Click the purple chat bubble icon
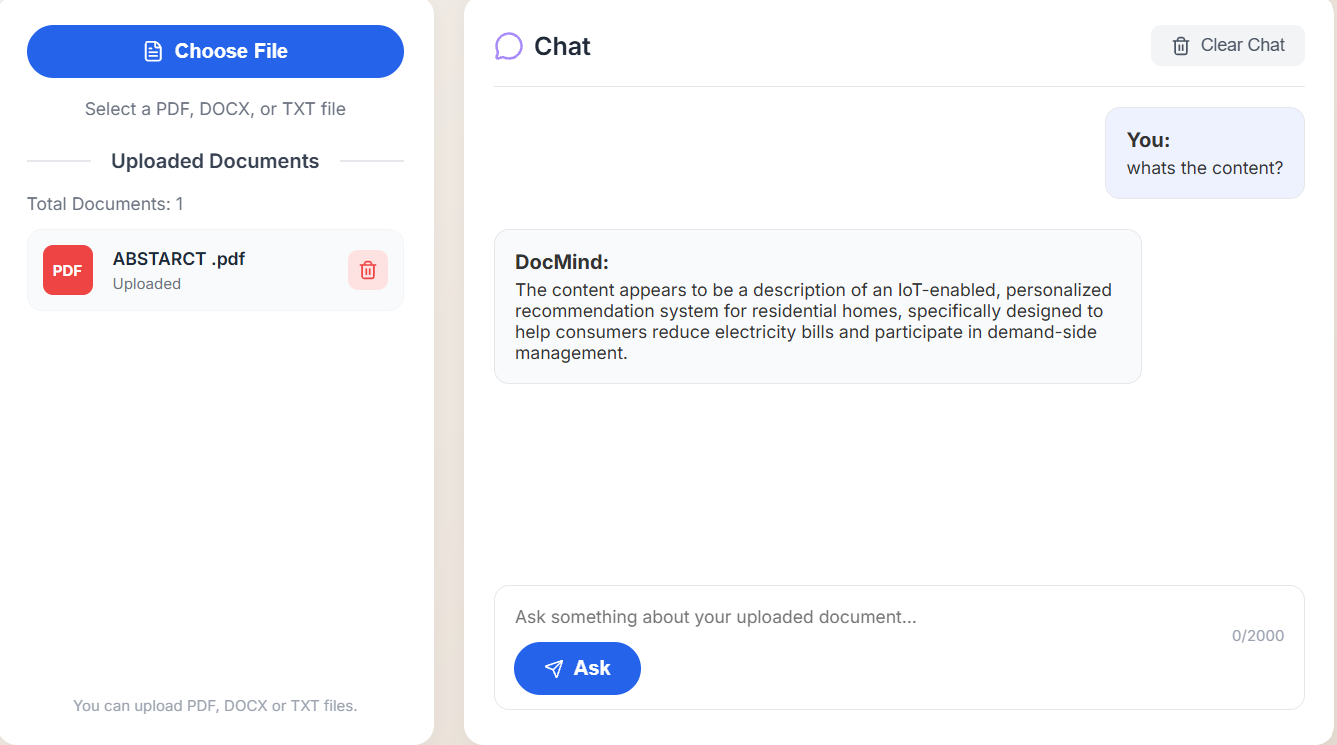The height and width of the screenshot is (745, 1337). (x=509, y=46)
